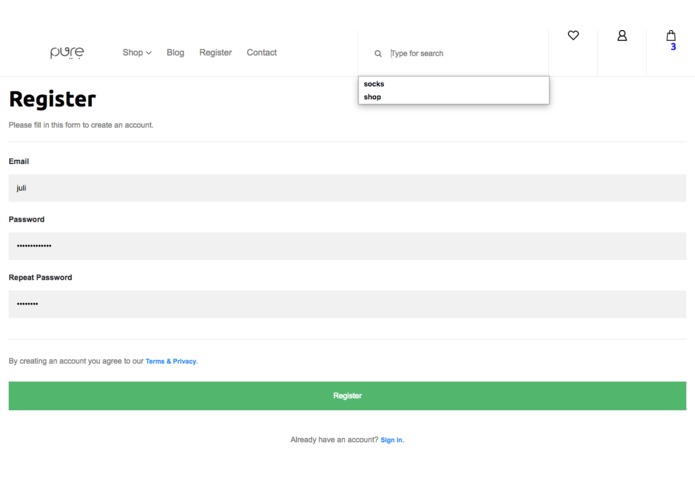Go to the Blog page
Image resolution: width=695 pixels, height=494 pixels.
[175, 52]
